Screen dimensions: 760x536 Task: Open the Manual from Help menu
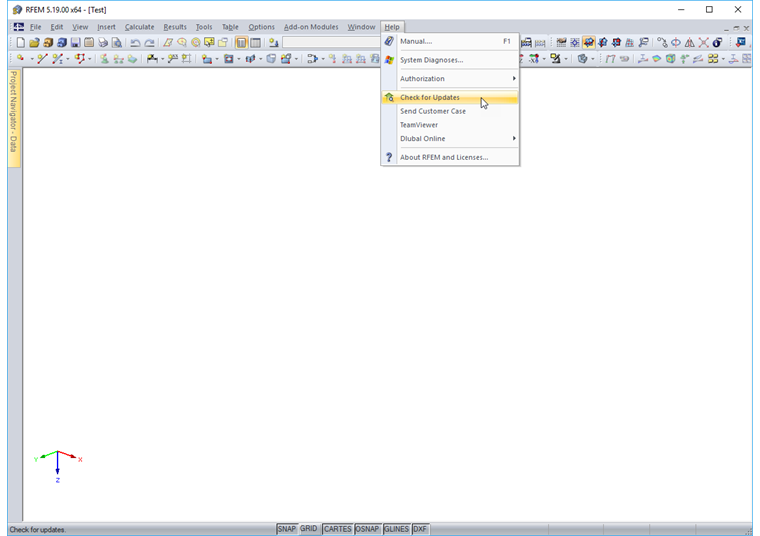coord(450,41)
